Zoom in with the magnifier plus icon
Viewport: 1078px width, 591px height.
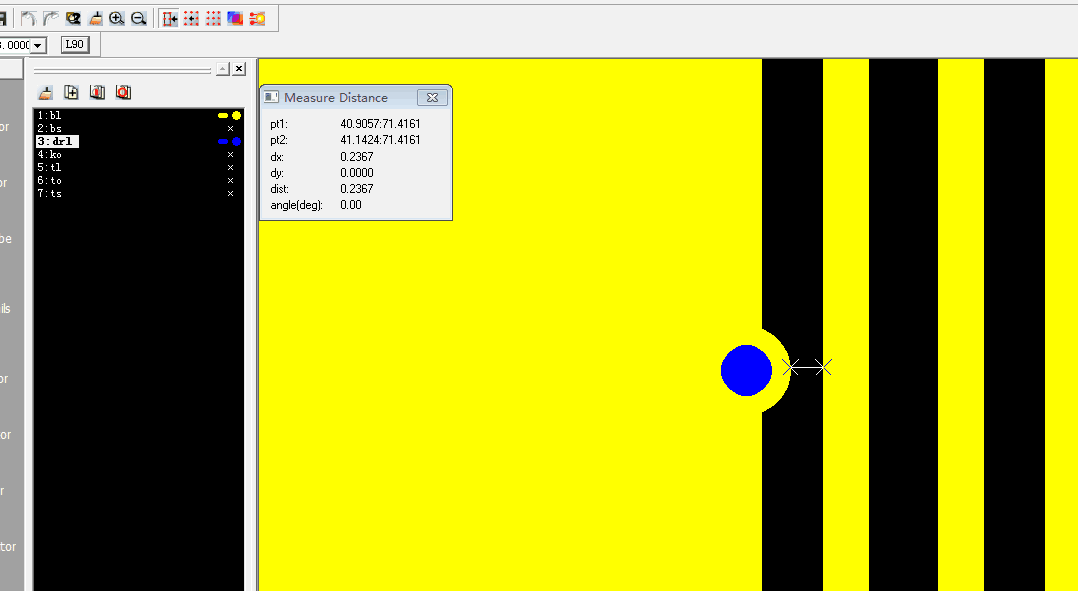pos(117,19)
